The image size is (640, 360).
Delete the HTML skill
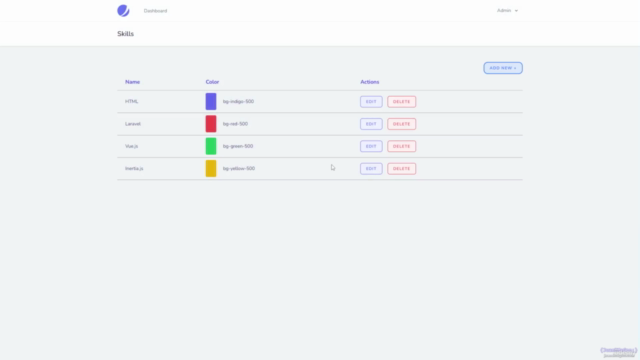pos(402,102)
